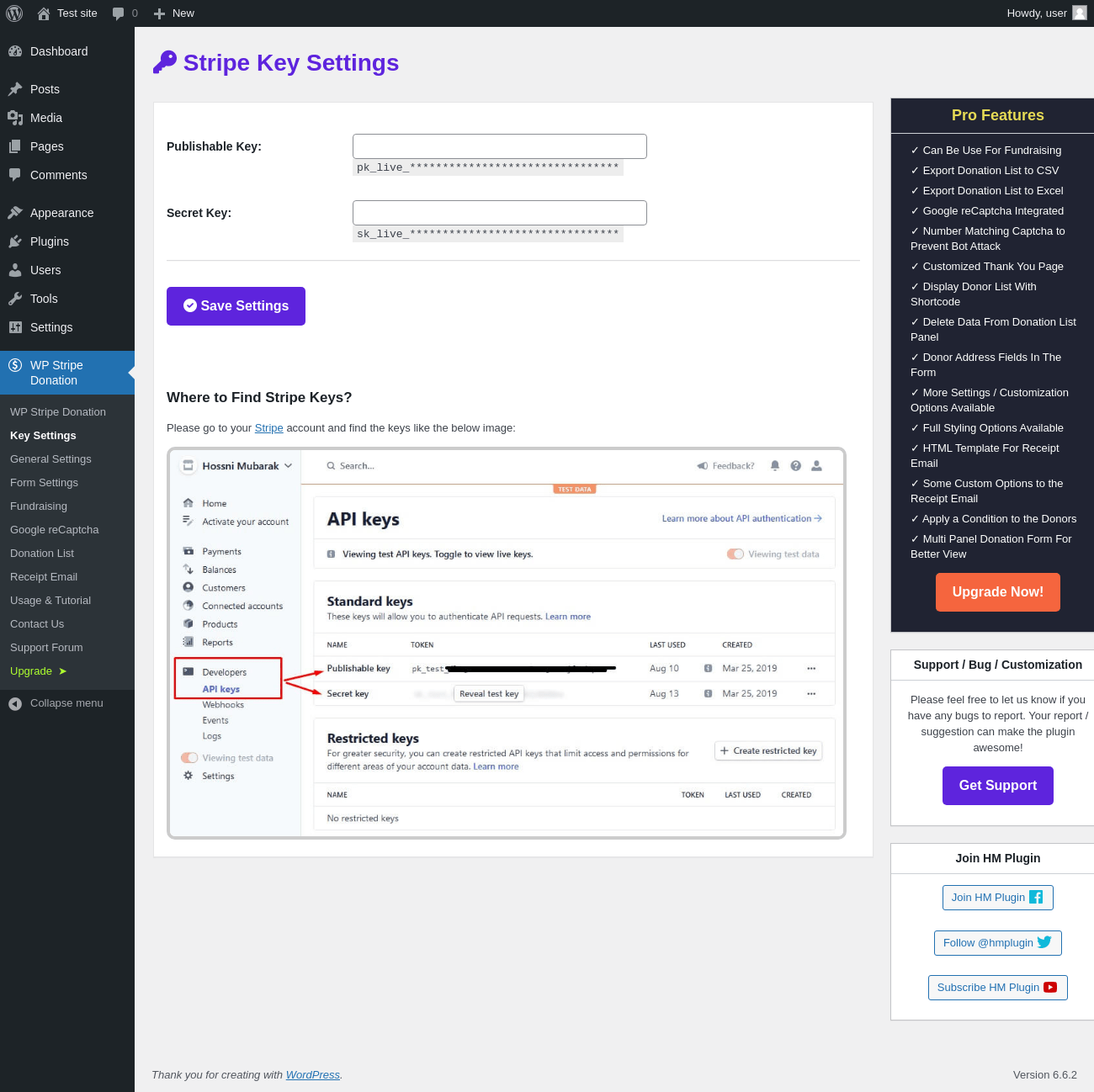Open Settings via the sliders icon
Screen dimensions: 1094x1092
pyautogui.click(x=15, y=327)
